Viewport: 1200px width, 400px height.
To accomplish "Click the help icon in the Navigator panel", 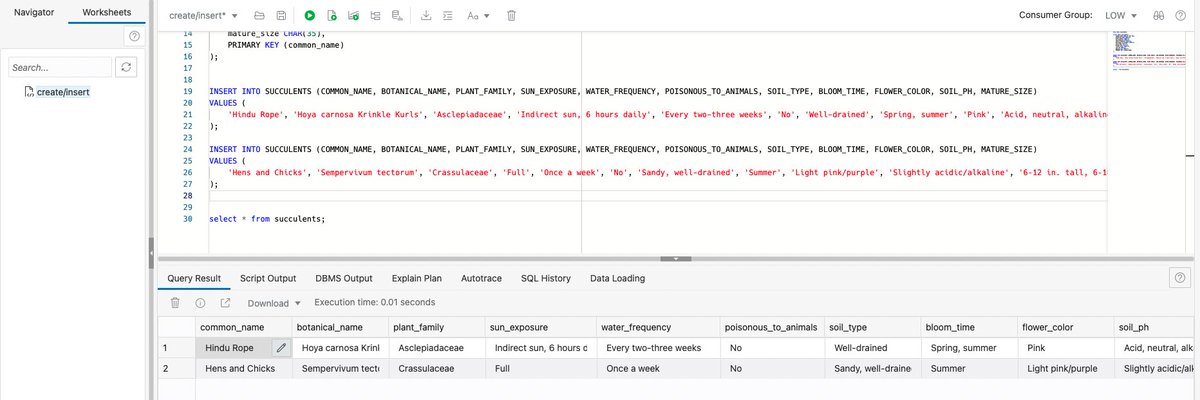I will pyautogui.click(x=134, y=37).
